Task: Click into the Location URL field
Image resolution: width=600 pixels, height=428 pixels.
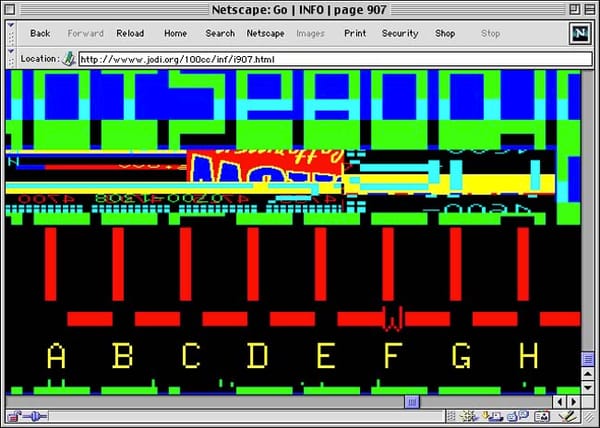Action: [335, 59]
